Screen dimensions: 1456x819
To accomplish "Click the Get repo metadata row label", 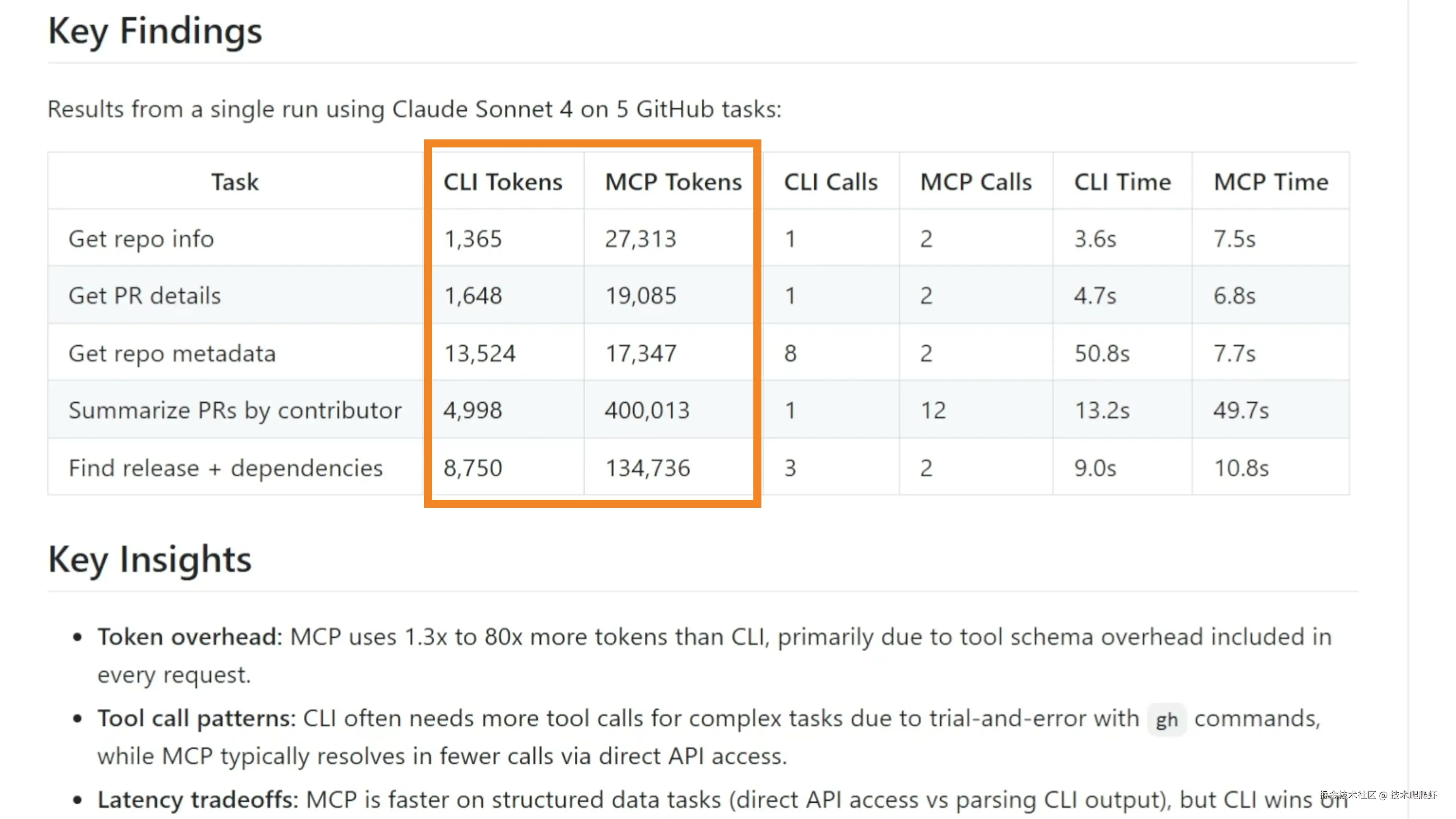I will [x=172, y=353].
